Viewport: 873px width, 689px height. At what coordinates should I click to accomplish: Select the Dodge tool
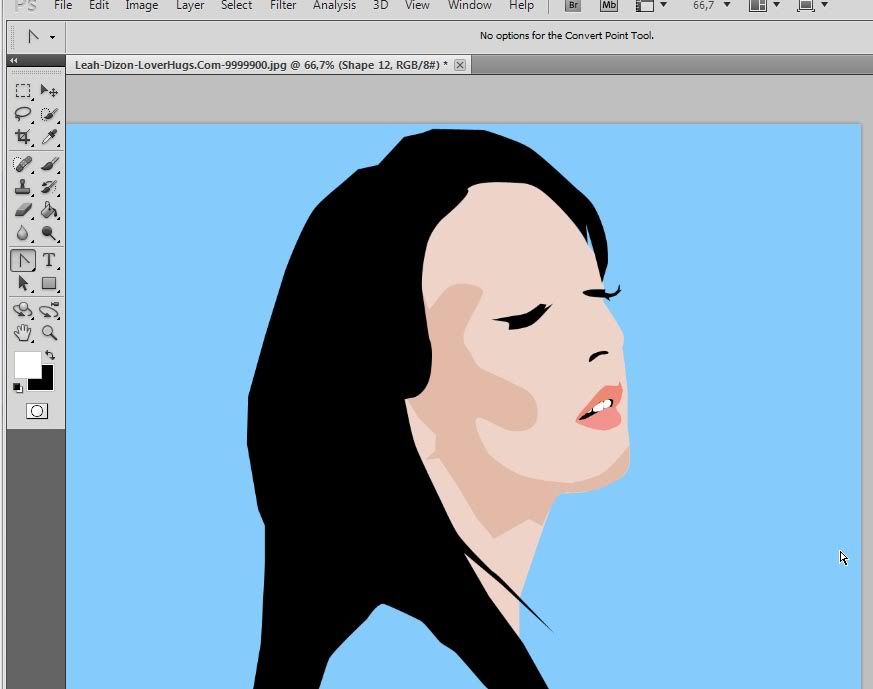49,233
